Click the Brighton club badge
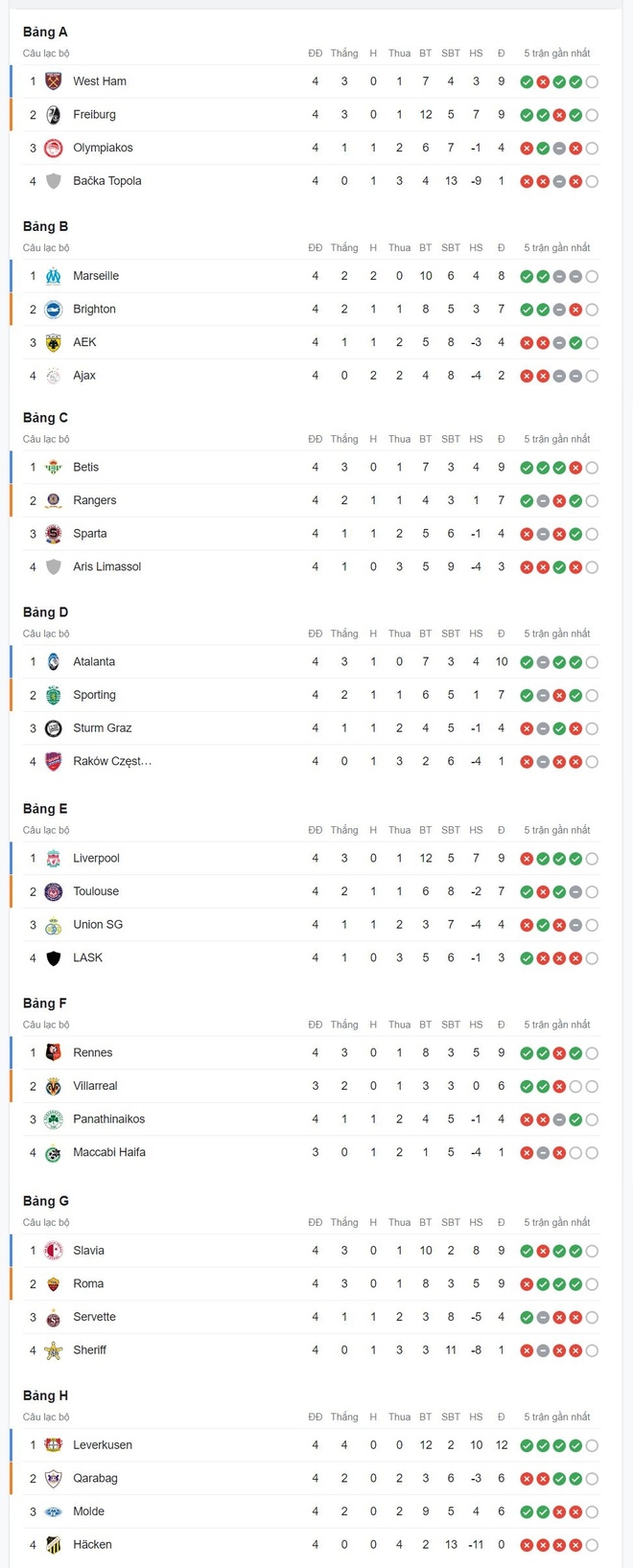633x1568 pixels. pyautogui.click(x=54, y=310)
